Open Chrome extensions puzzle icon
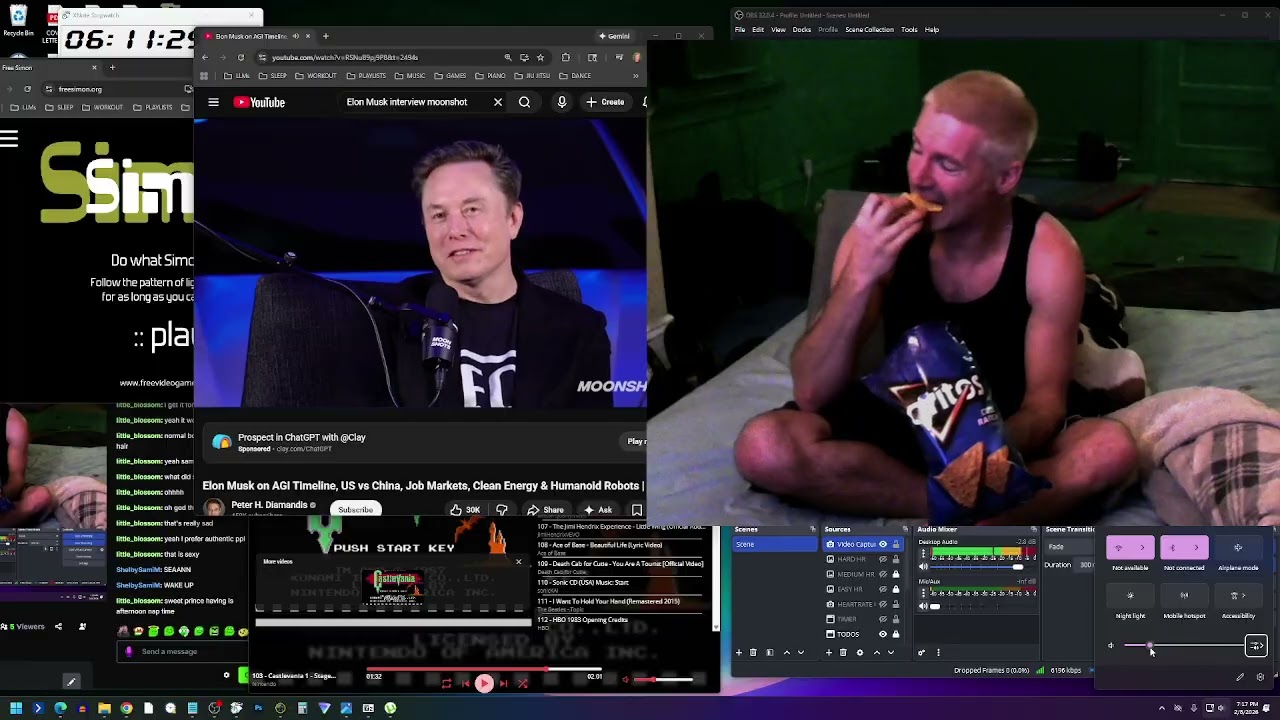This screenshot has width=1280, height=720. [566, 57]
